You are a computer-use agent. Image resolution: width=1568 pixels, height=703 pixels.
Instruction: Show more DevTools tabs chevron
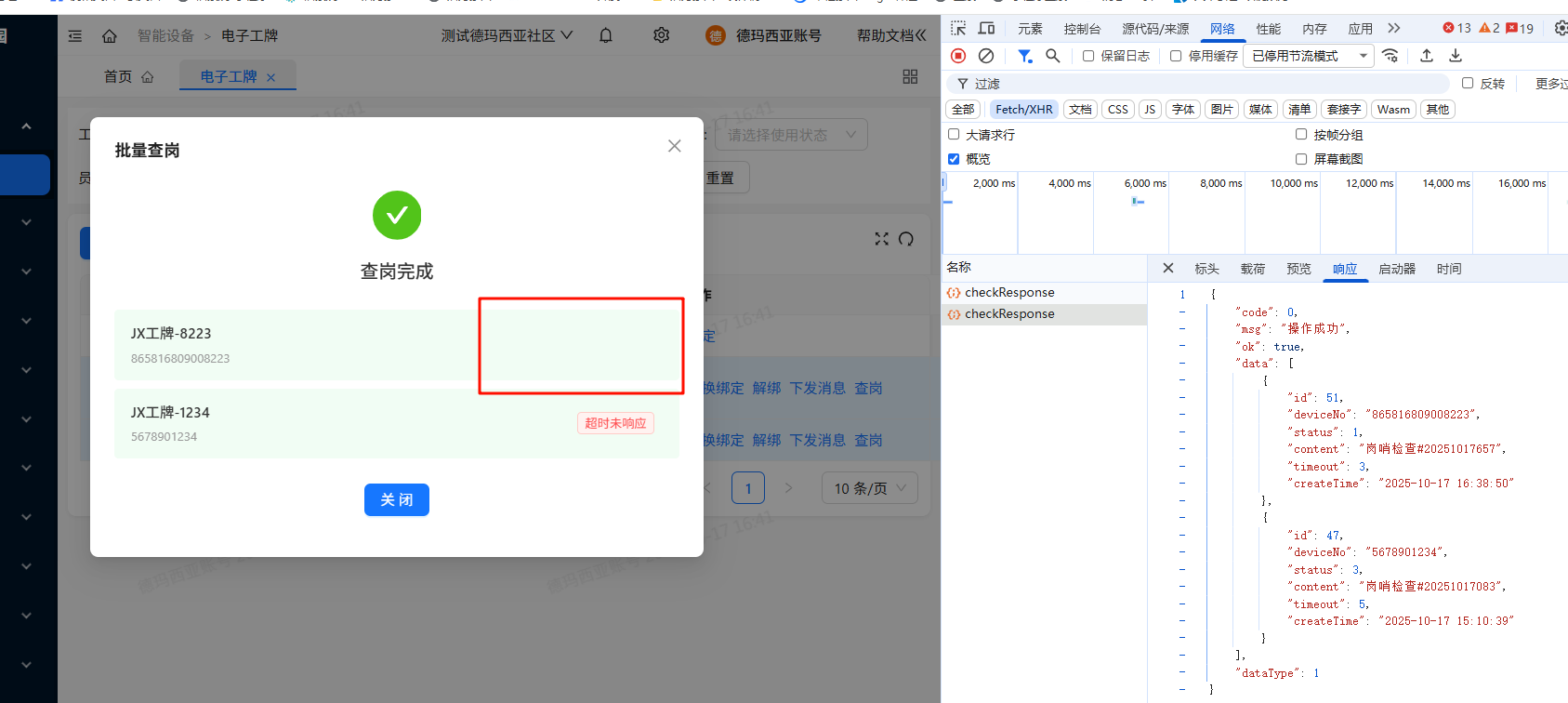(x=1393, y=28)
